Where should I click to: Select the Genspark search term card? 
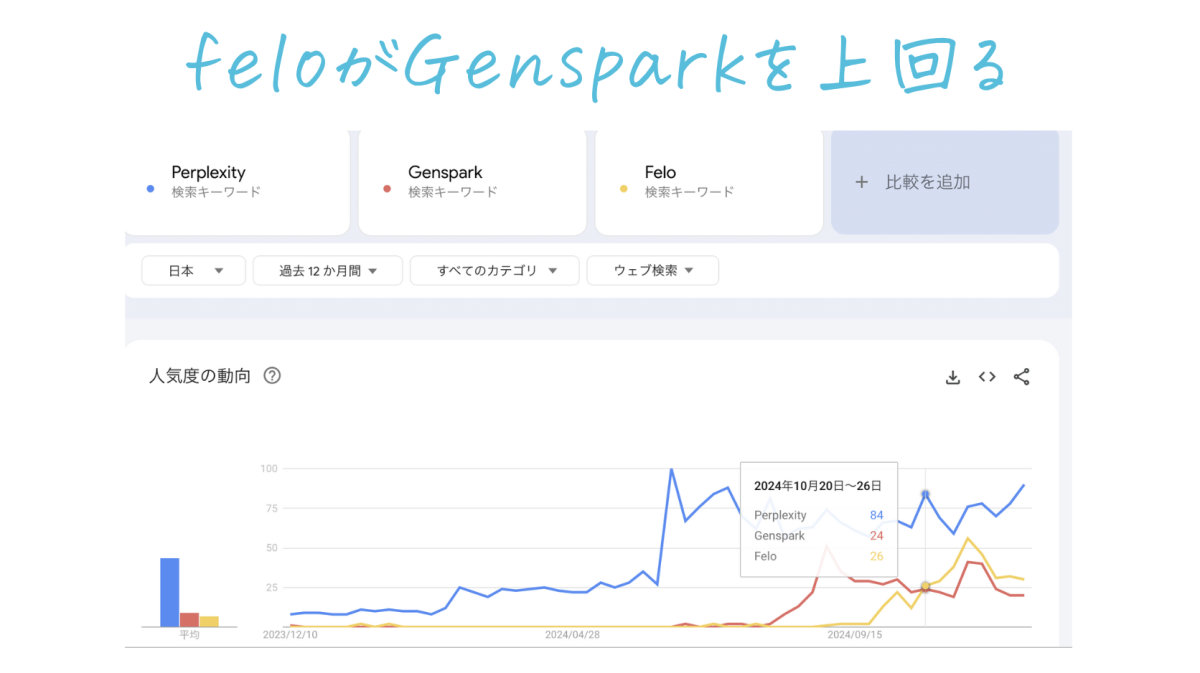pyautogui.click(x=472, y=181)
